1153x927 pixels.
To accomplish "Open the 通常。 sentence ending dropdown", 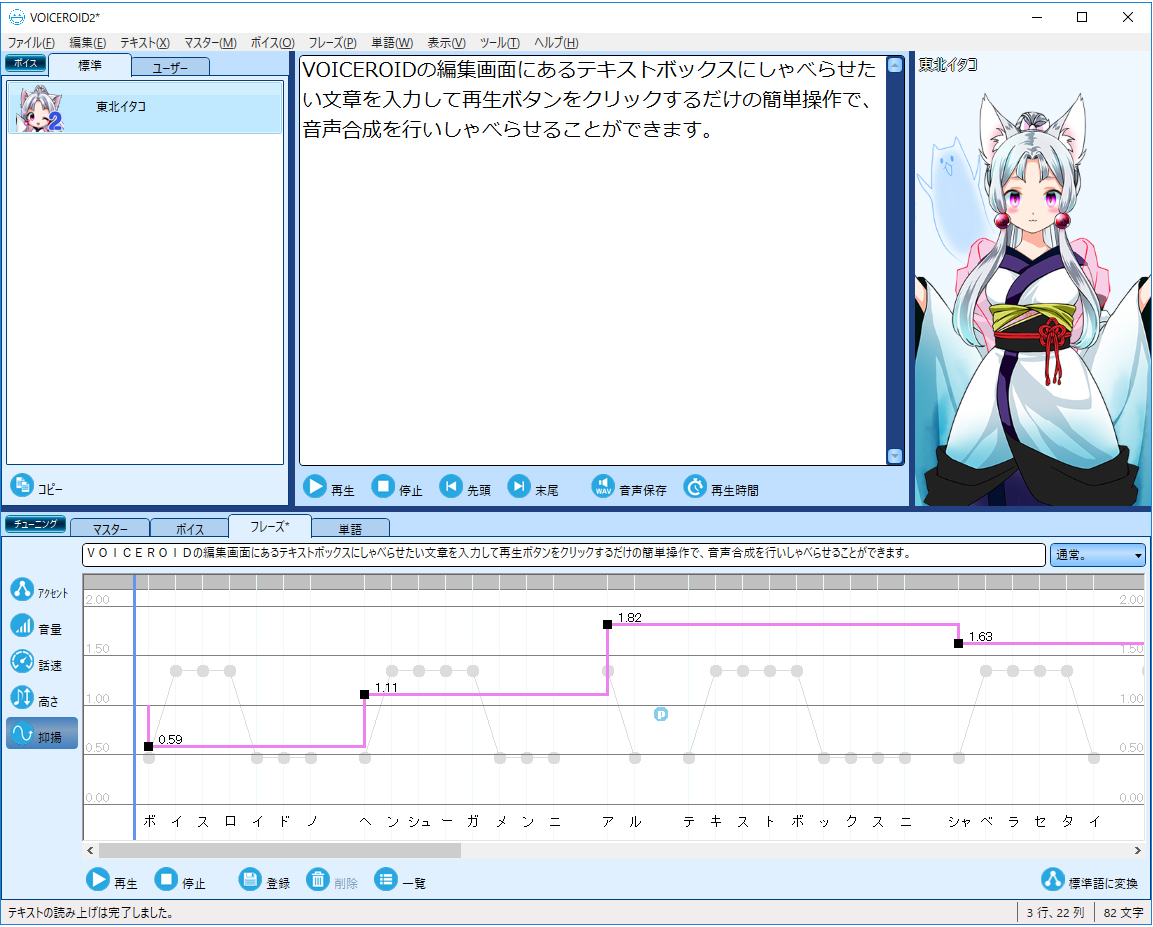I will (1097, 555).
